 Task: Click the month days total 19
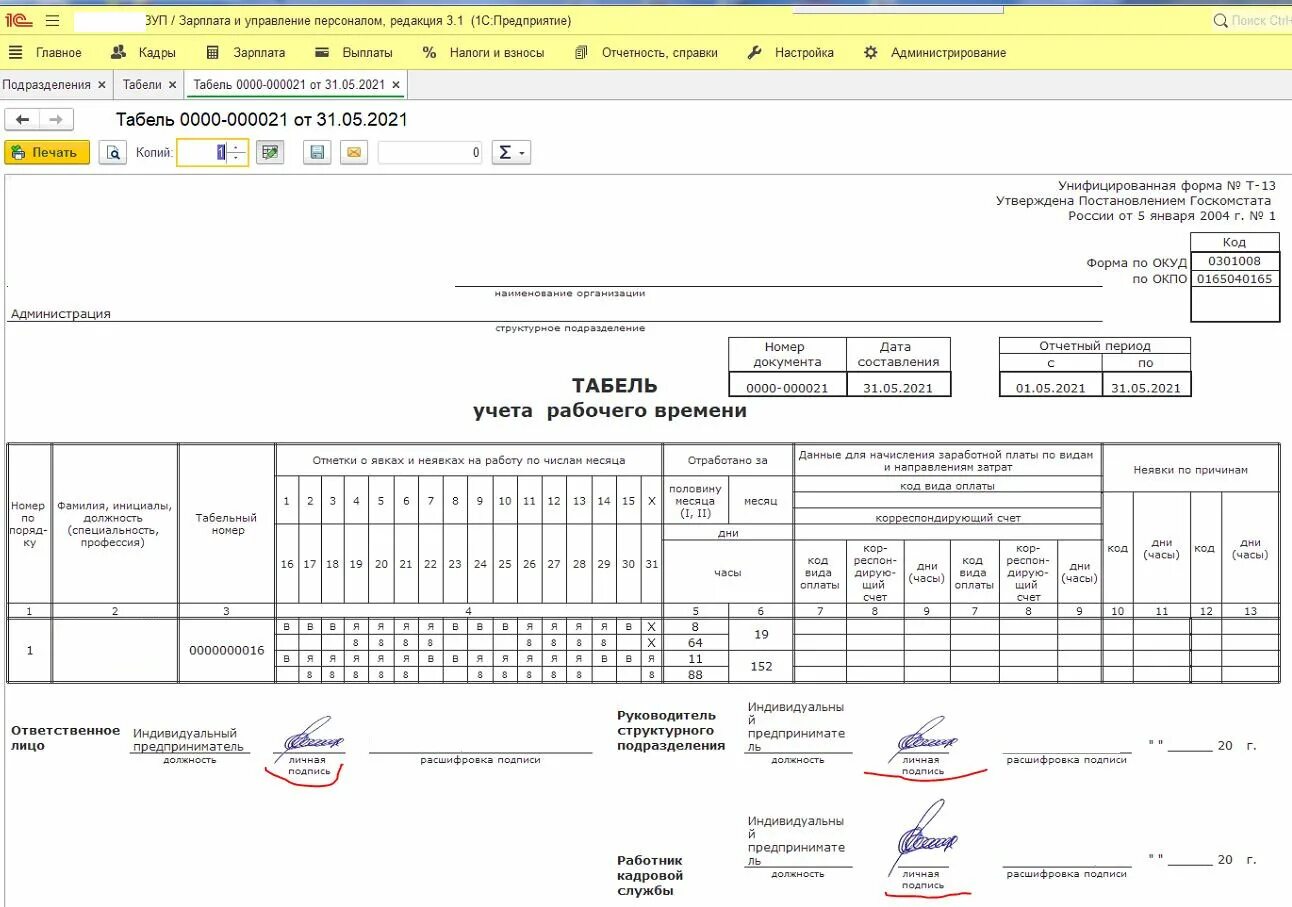click(761, 635)
